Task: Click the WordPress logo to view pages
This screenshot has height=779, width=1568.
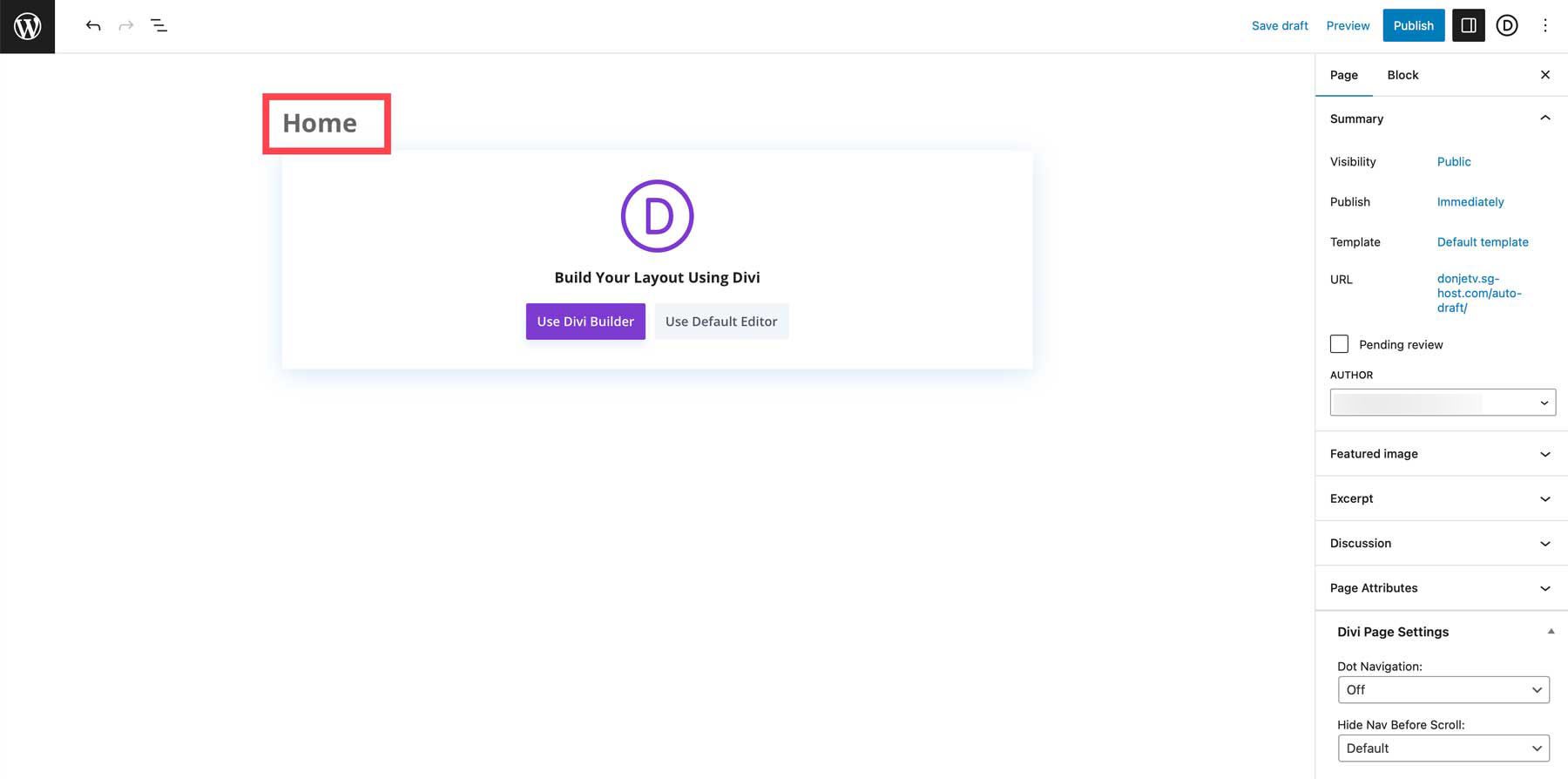Action: pos(27,26)
